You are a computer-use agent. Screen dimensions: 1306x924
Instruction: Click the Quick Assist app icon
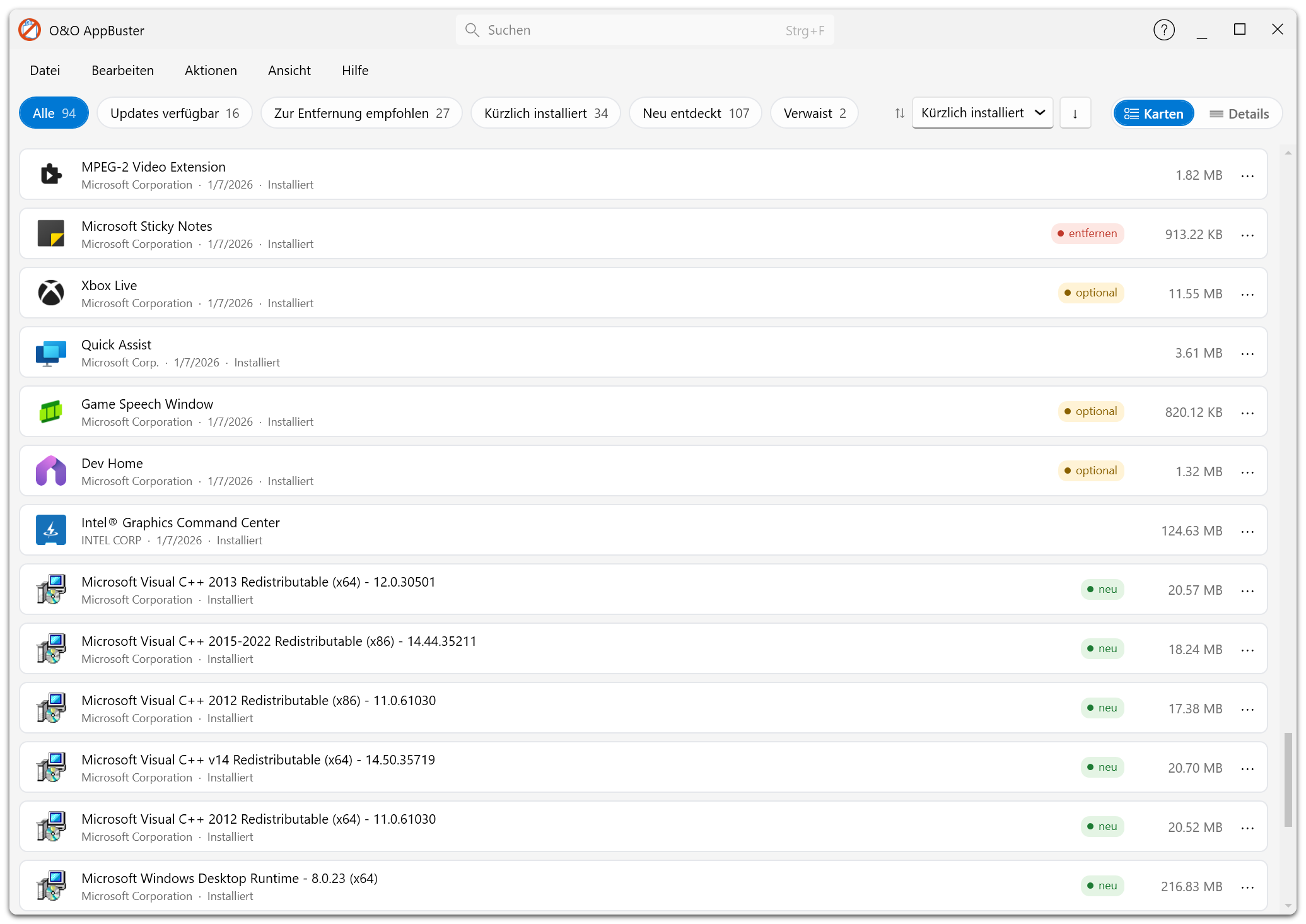pos(51,353)
